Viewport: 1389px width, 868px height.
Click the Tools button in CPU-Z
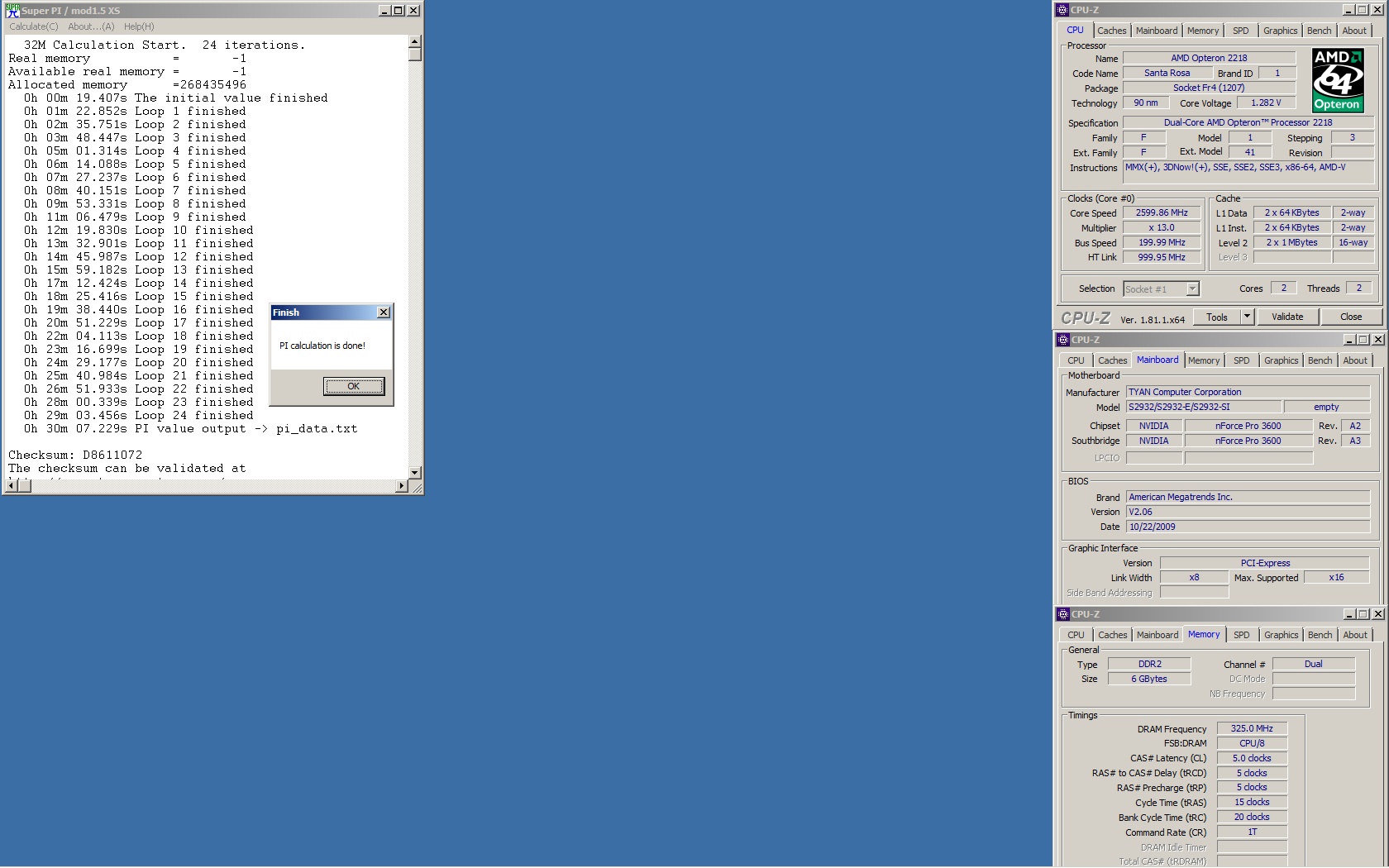click(1217, 317)
